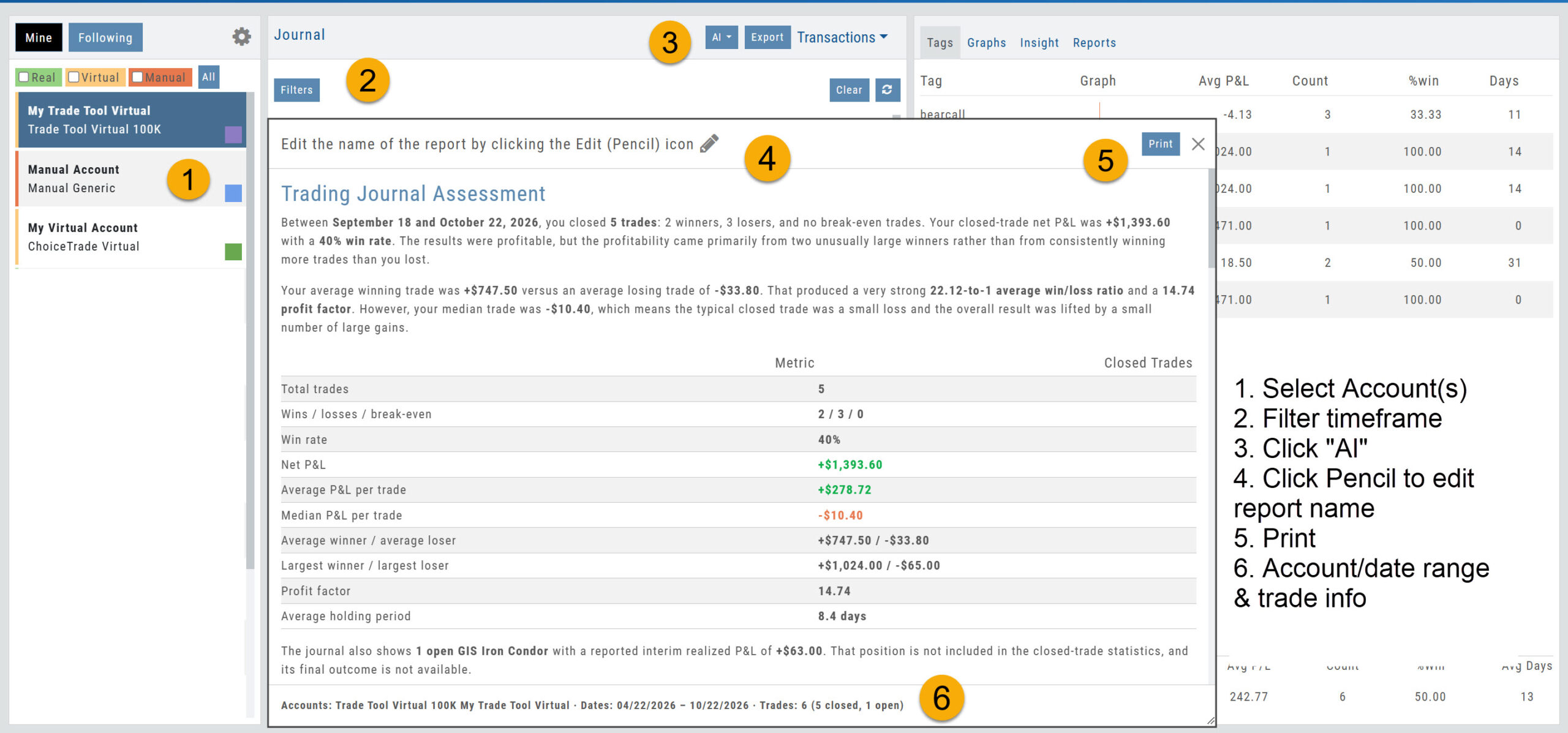
Task: Click the Journal panel title
Action: click(x=300, y=35)
